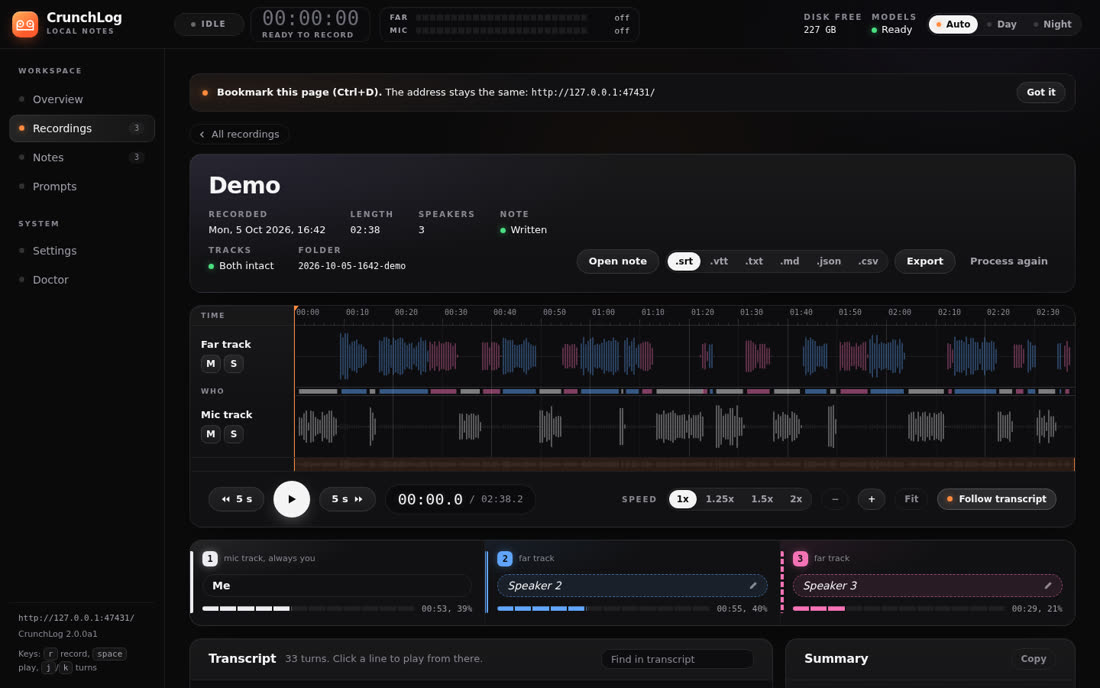Switch theme to Day
This screenshot has height=688, width=1100.
(1001, 25)
